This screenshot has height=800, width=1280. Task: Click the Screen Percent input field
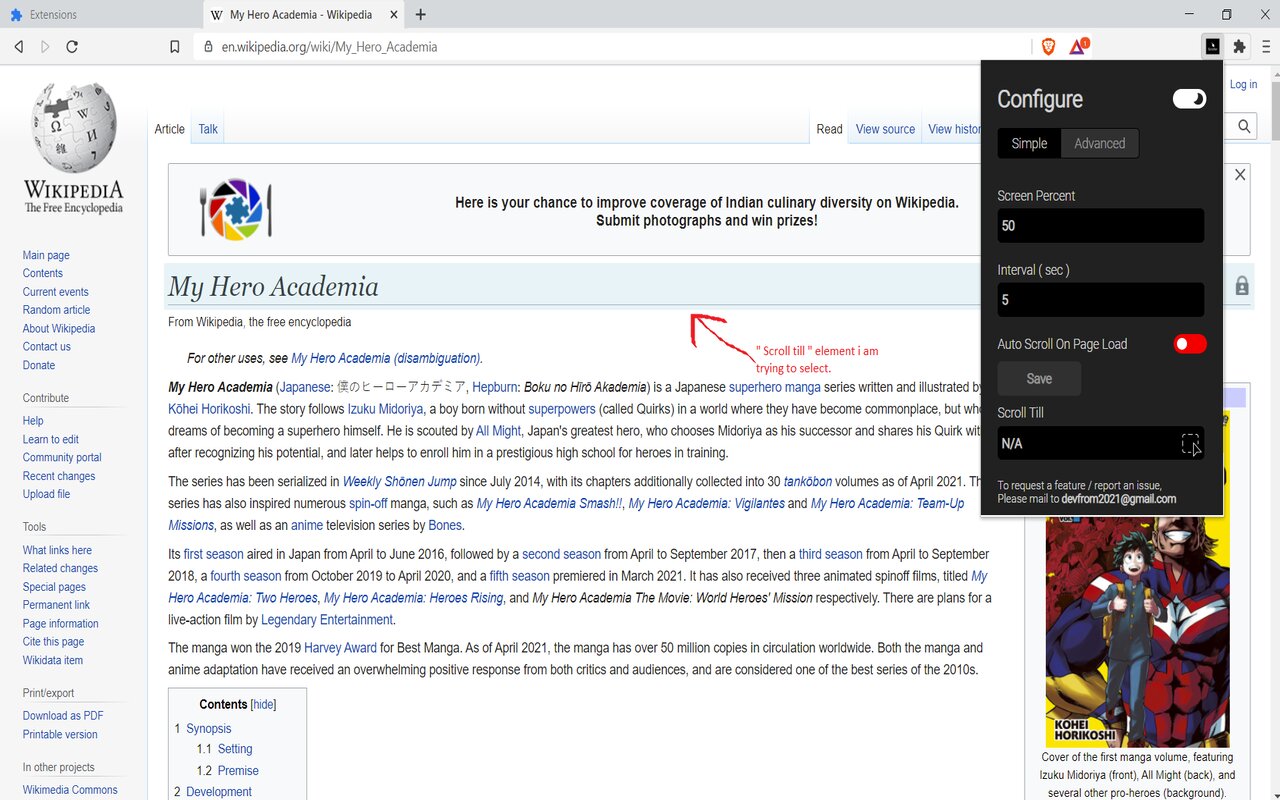point(1100,226)
